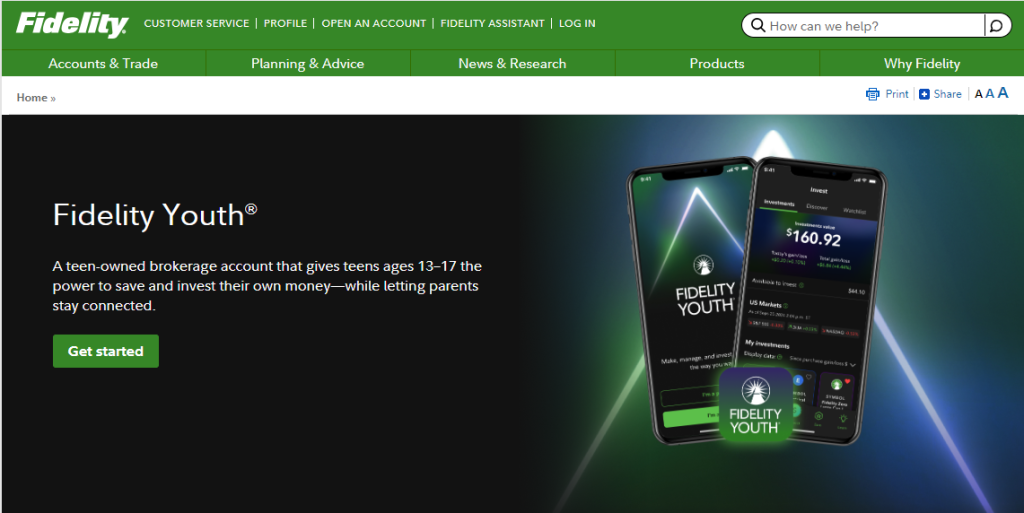Screen dimensions: 1024x513
Task: Go to Customer Service link
Action: click(197, 23)
